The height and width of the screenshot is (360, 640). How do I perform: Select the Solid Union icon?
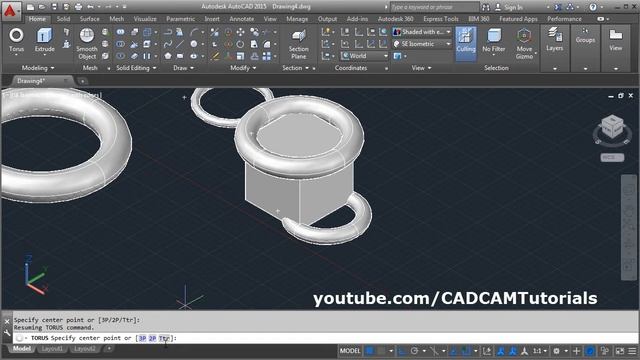click(120, 31)
